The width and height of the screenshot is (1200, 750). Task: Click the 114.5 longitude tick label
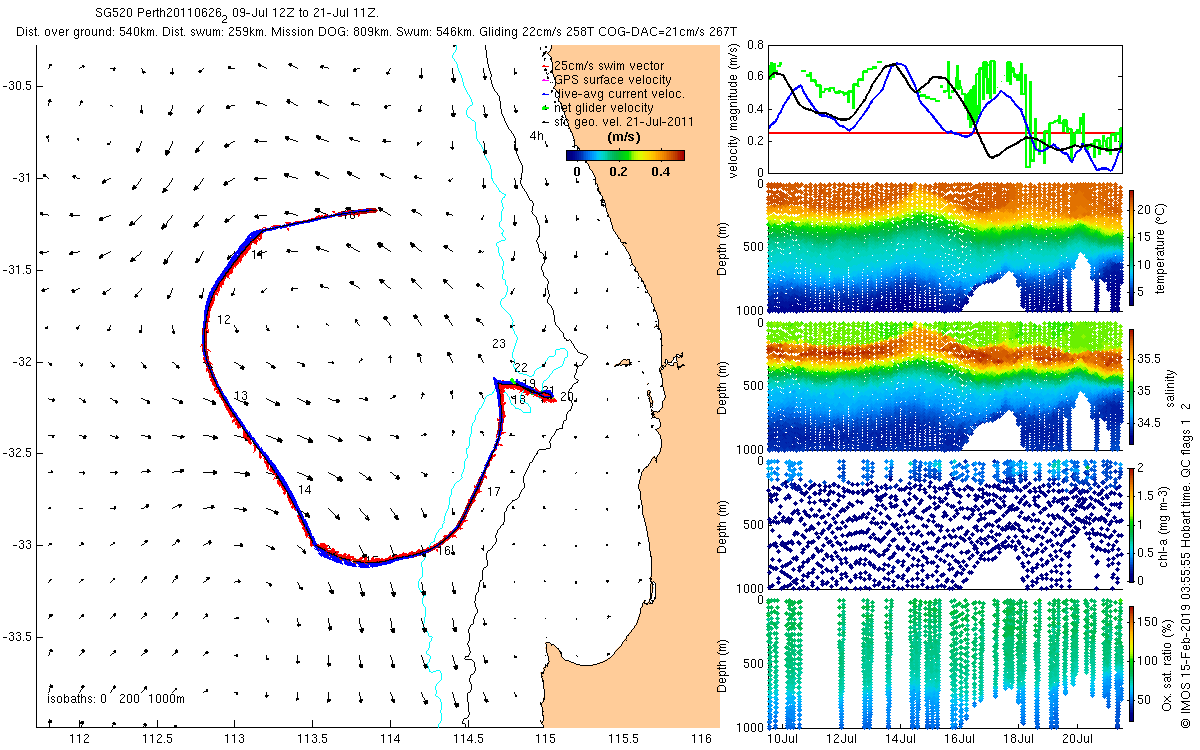(x=467, y=739)
